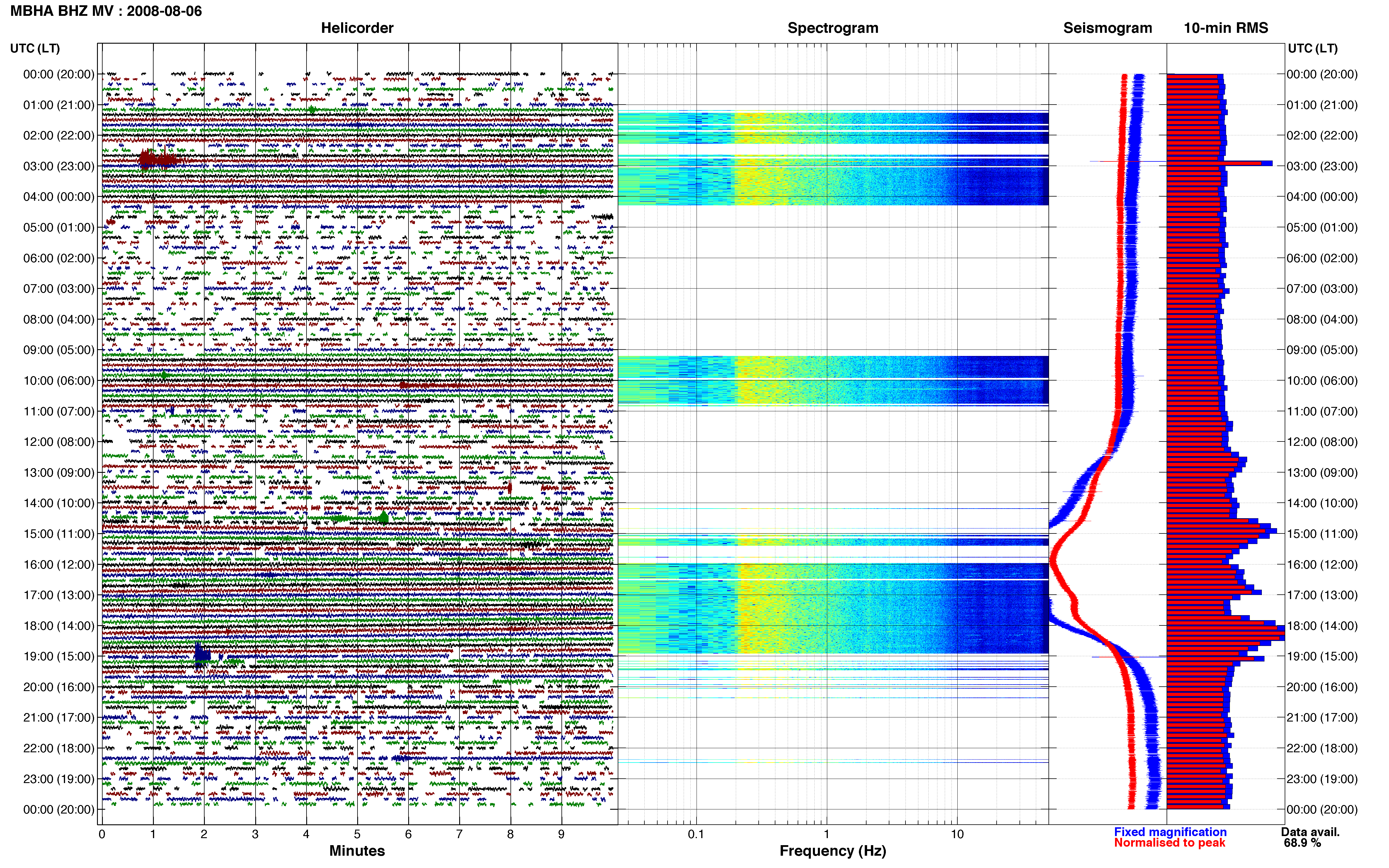This screenshot has width=1389, height=868.
Task: Click the '1' frequency tick label
Action: [826, 834]
